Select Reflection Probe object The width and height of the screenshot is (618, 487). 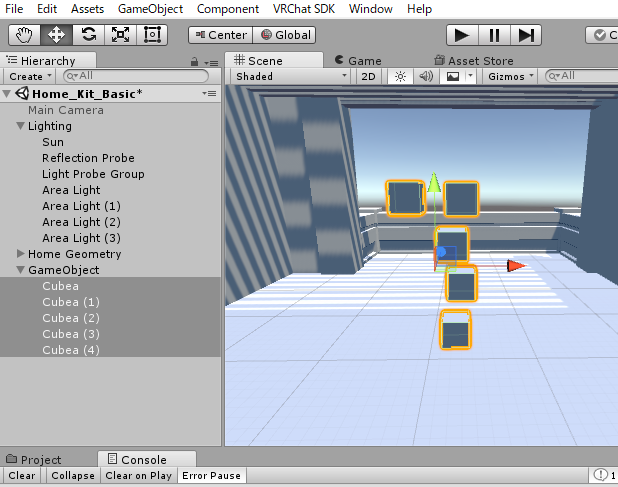pos(110,158)
